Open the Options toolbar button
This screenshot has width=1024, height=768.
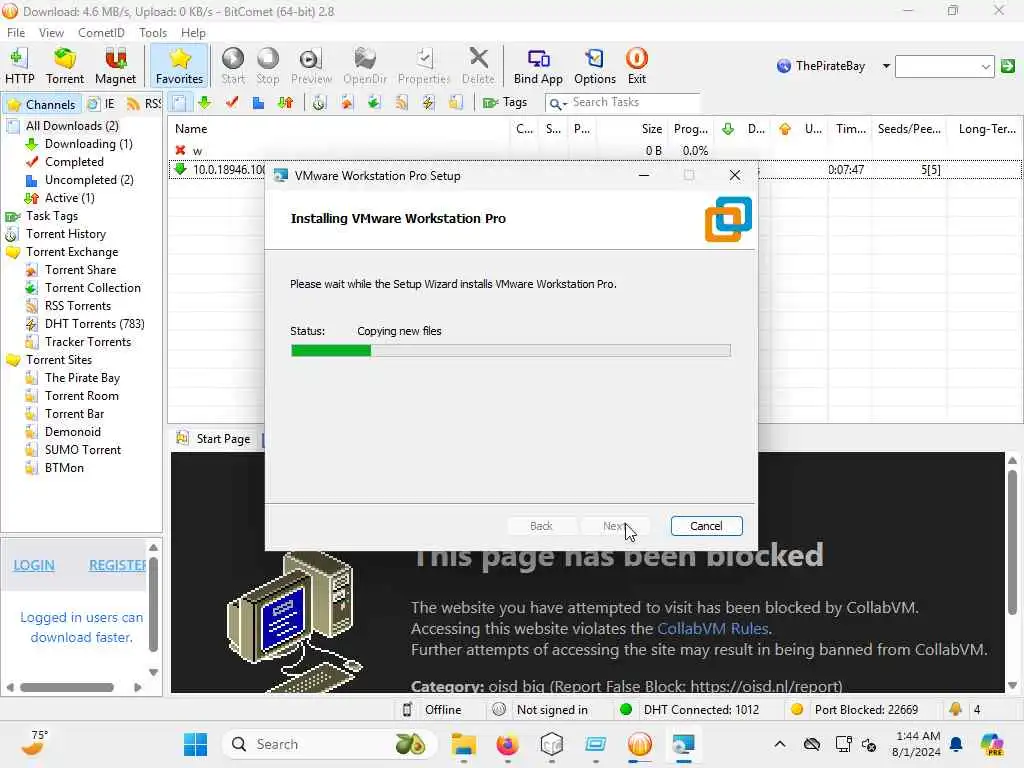tap(594, 66)
